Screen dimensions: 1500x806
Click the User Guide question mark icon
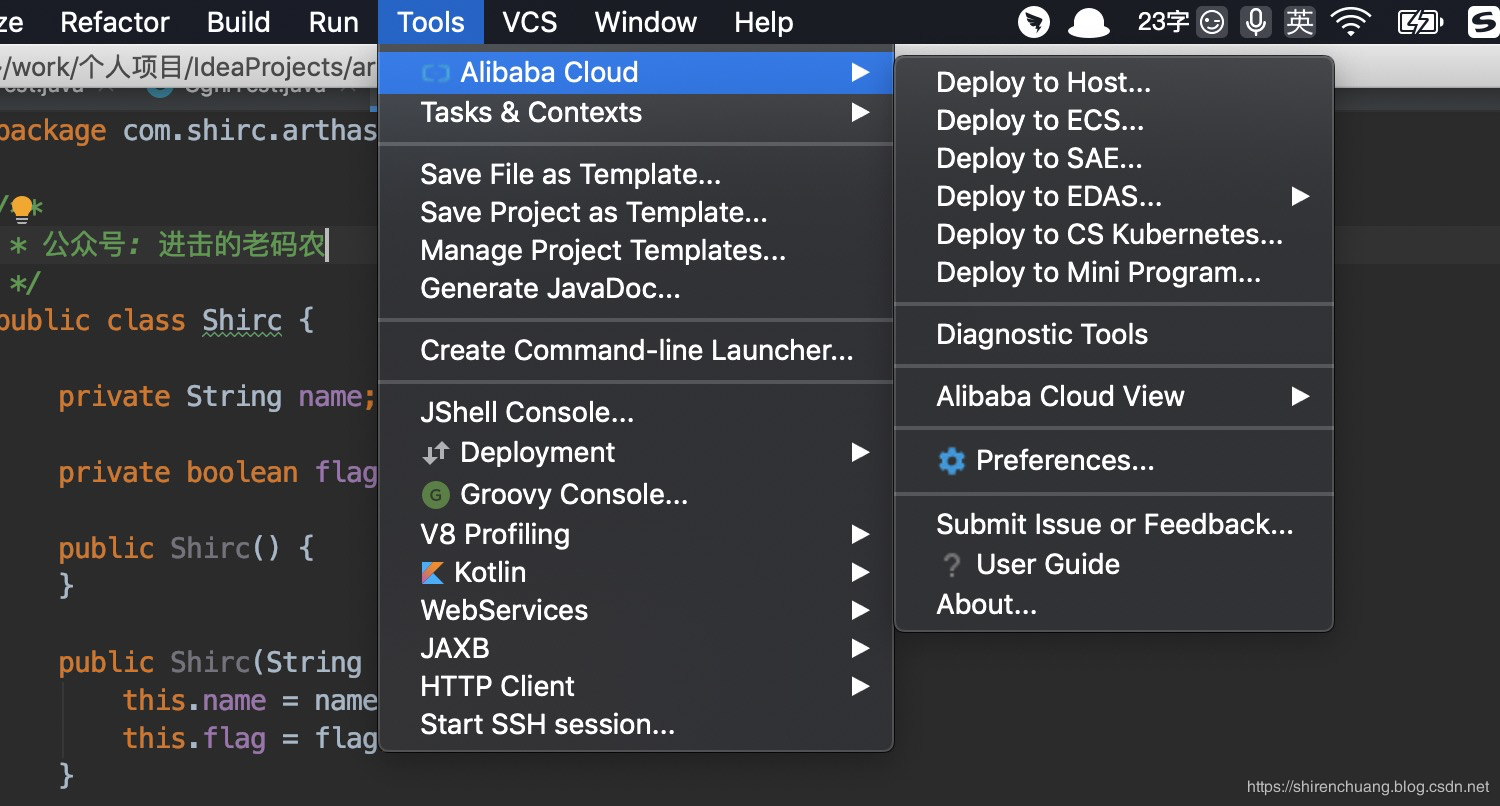point(951,566)
